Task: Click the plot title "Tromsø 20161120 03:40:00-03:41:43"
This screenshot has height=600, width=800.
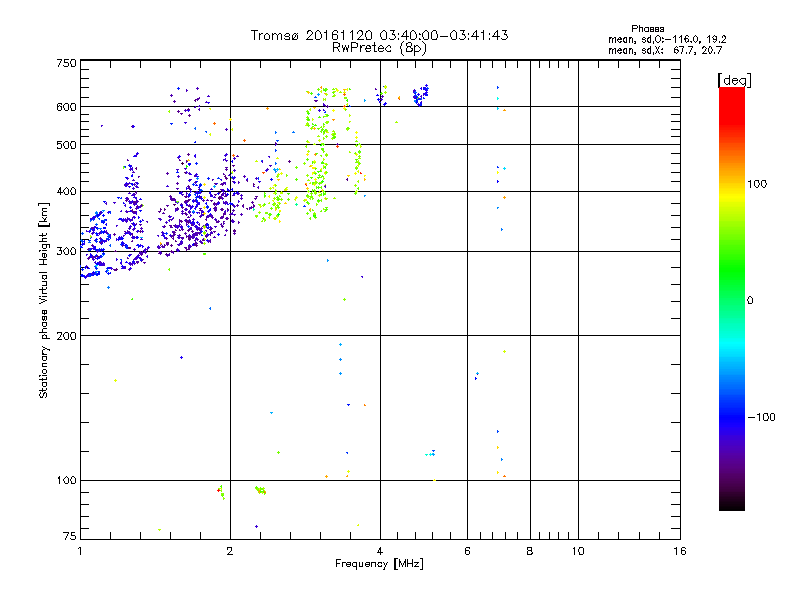Action: (x=379, y=35)
